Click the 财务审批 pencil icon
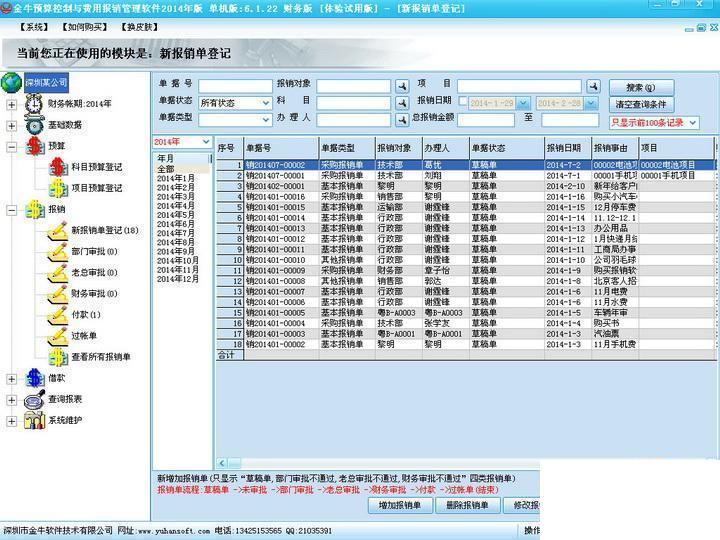 point(58,294)
